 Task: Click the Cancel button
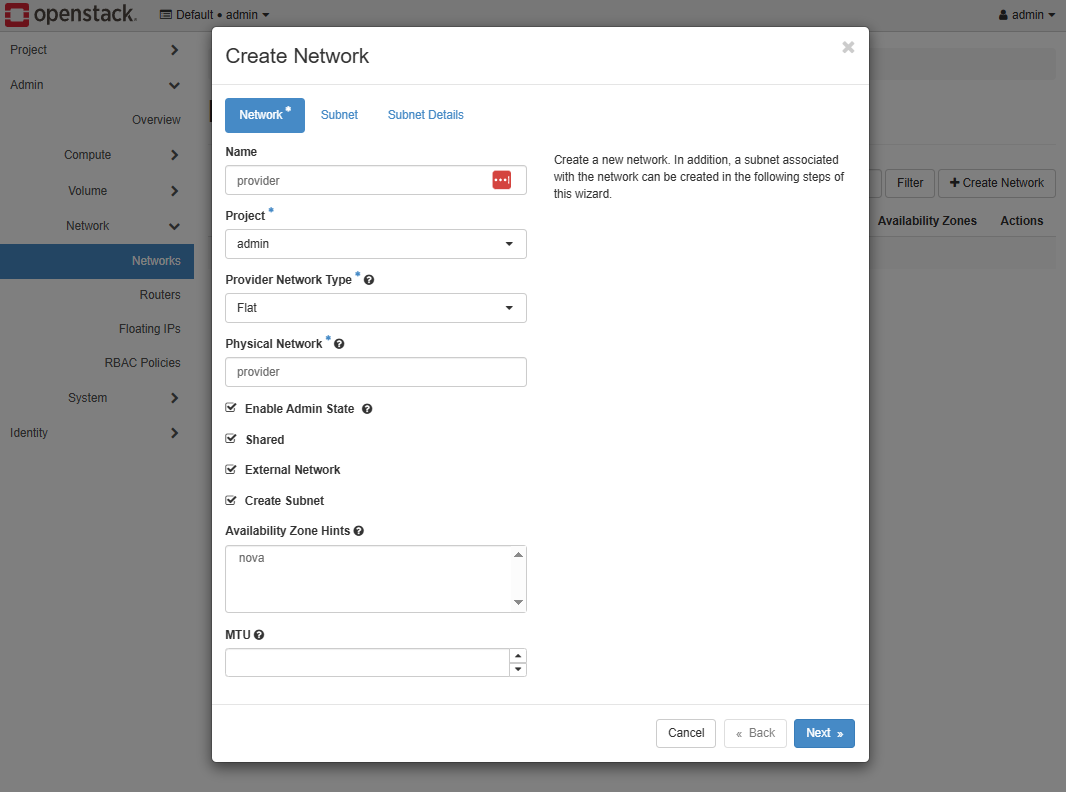[686, 733]
